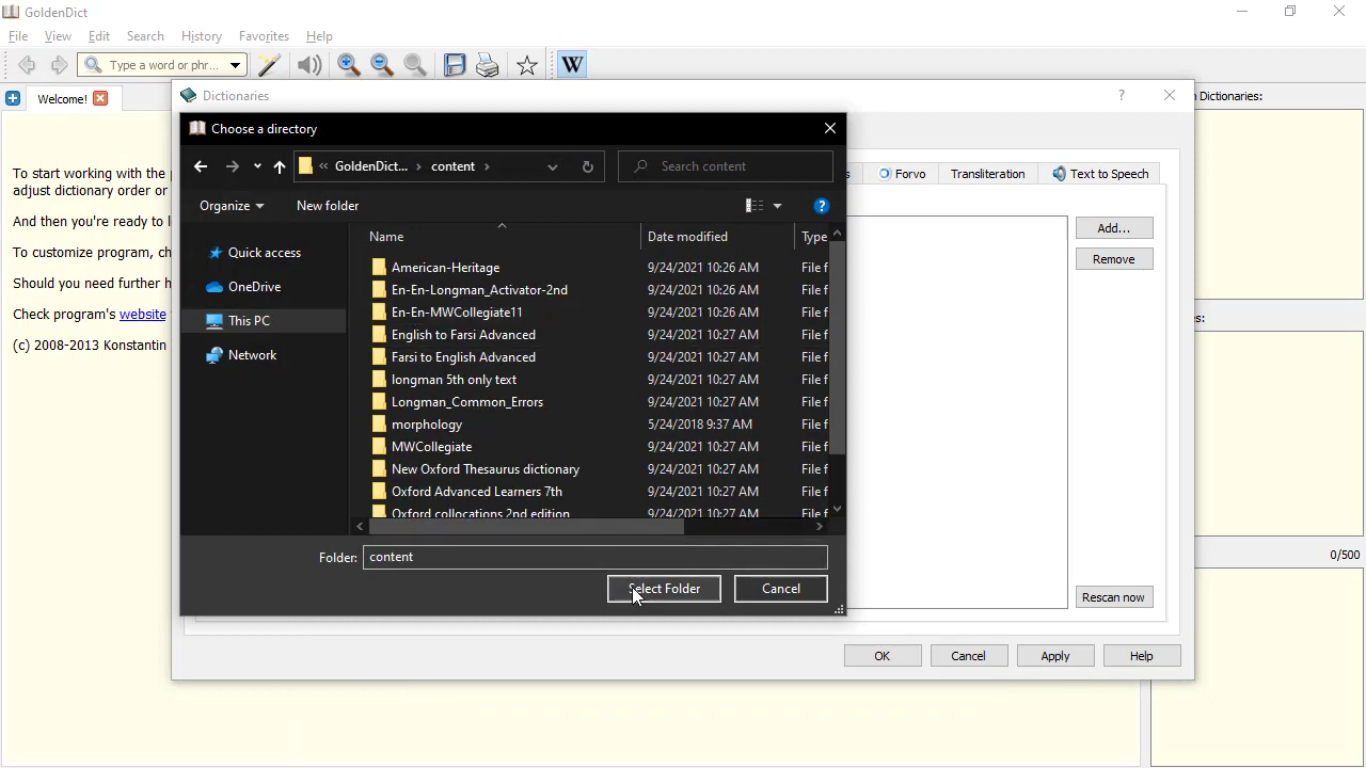Click chevron after GoldenDict in address path
This screenshot has height=768, width=1366.
[418, 167]
